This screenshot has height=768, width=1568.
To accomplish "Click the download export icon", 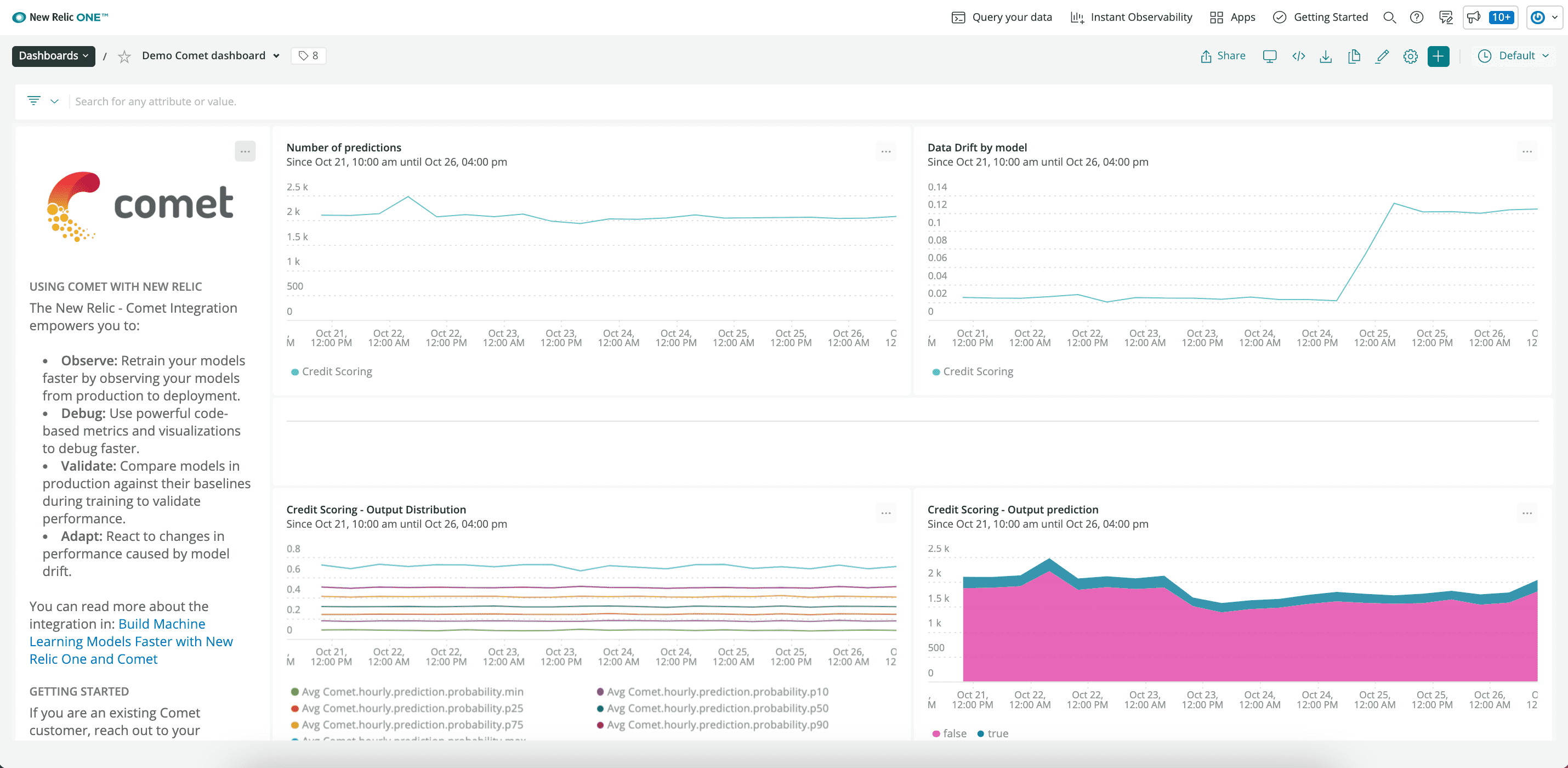I will tap(1326, 56).
